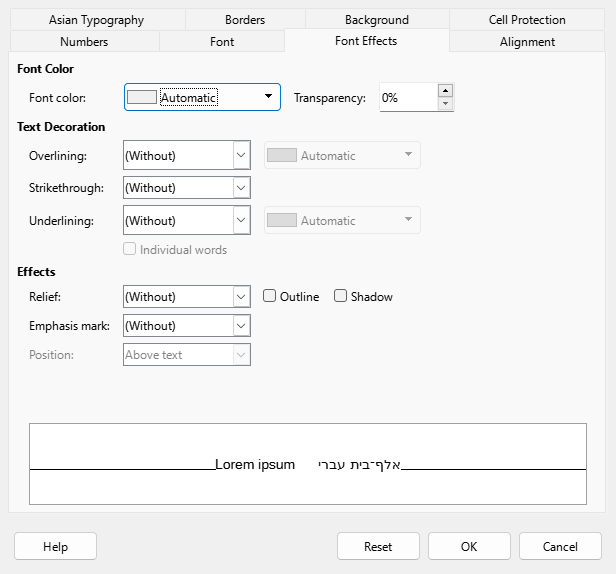This screenshot has height=574, width=616.
Task: Decrease transparency with the down spinner arrow
Action: tap(445, 104)
